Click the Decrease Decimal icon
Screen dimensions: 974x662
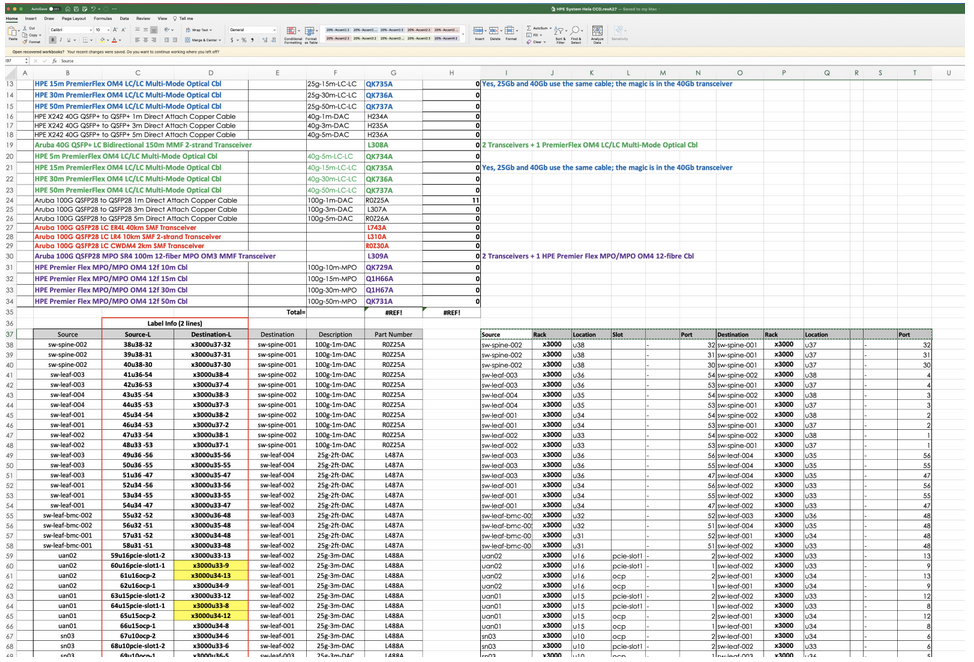click(x=273, y=40)
